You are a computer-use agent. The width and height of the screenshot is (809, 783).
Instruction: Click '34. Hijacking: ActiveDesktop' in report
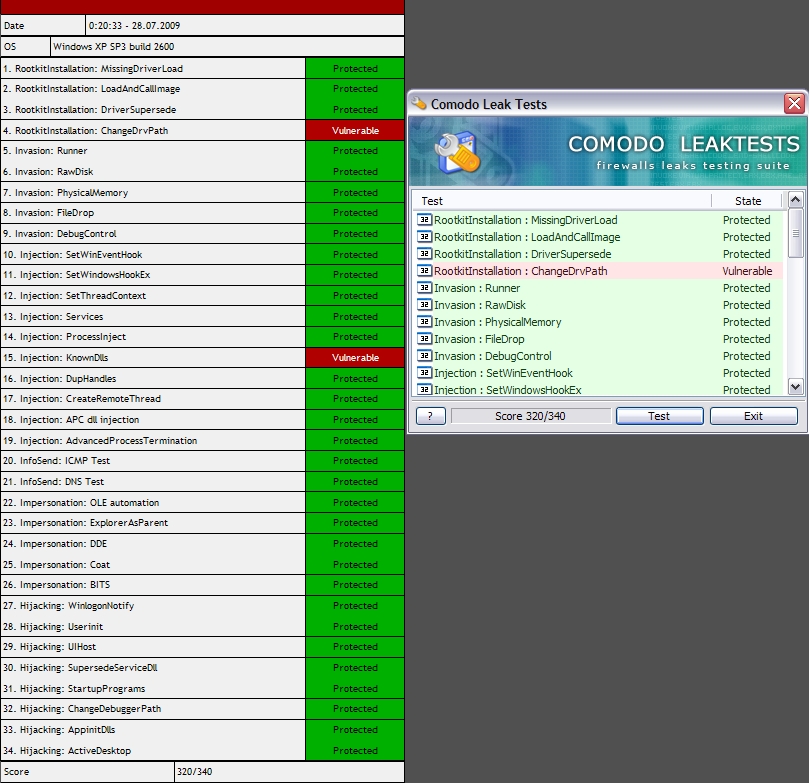click(x=67, y=751)
